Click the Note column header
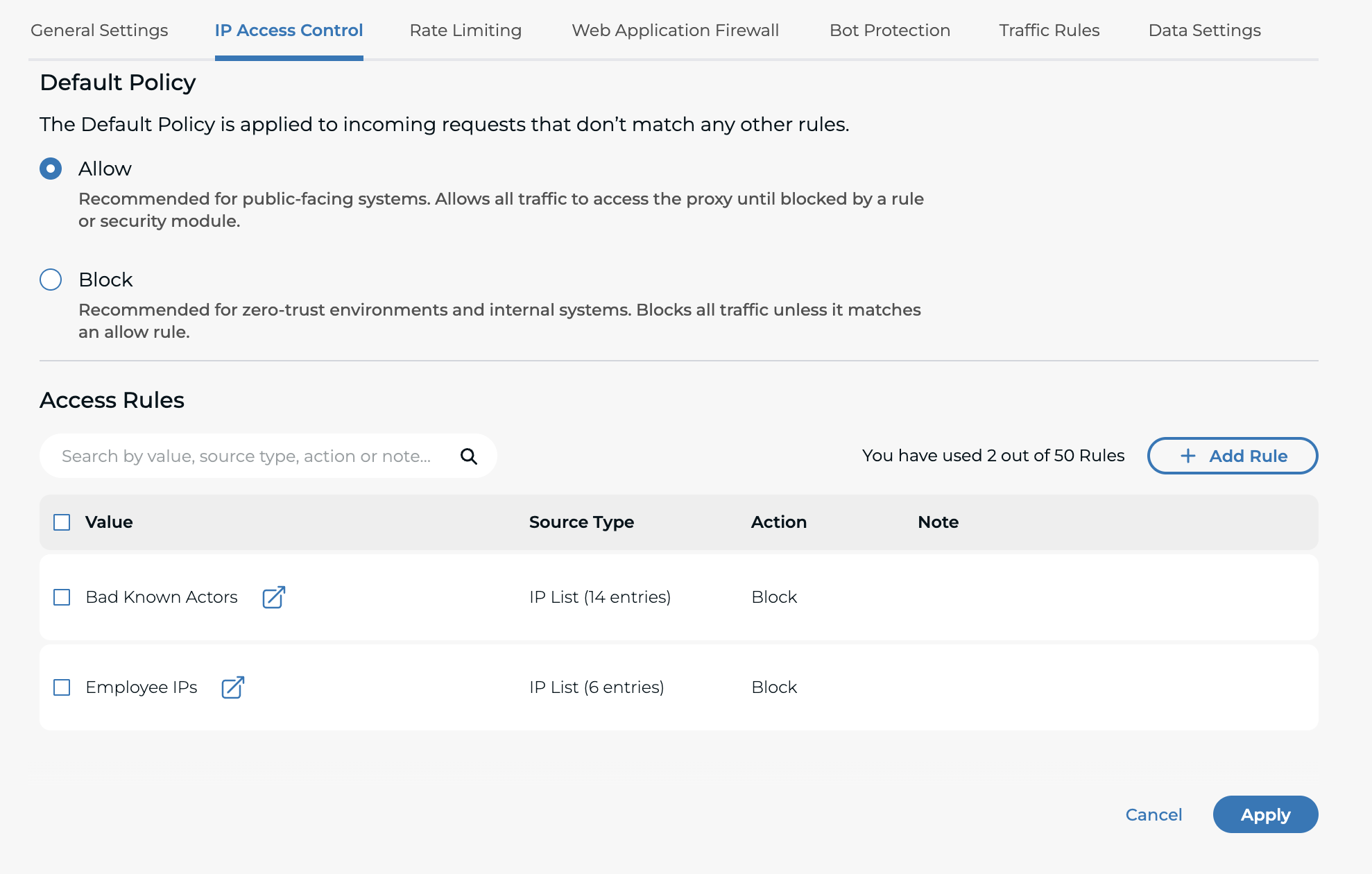1372x874 pixels. click(938, 522)
